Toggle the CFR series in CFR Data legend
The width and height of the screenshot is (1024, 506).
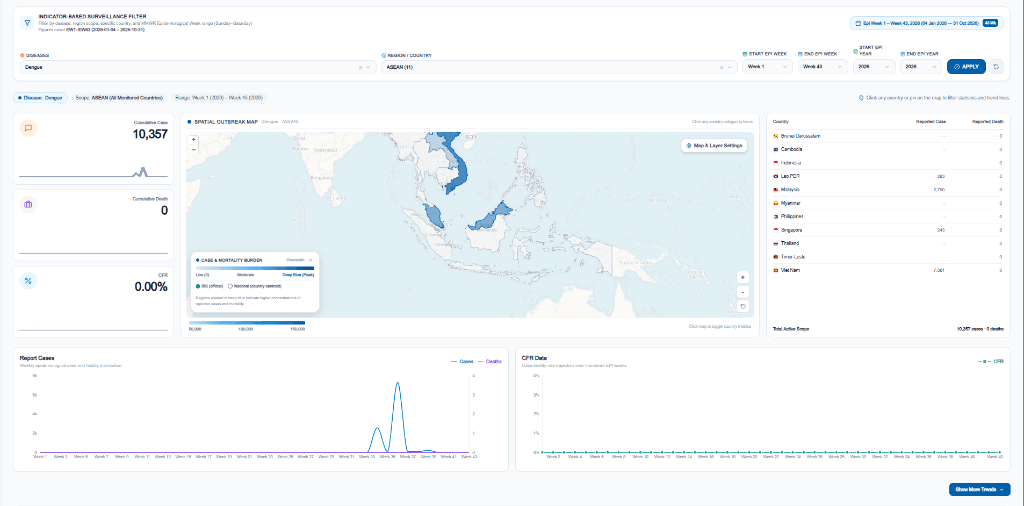coord(991,361)
